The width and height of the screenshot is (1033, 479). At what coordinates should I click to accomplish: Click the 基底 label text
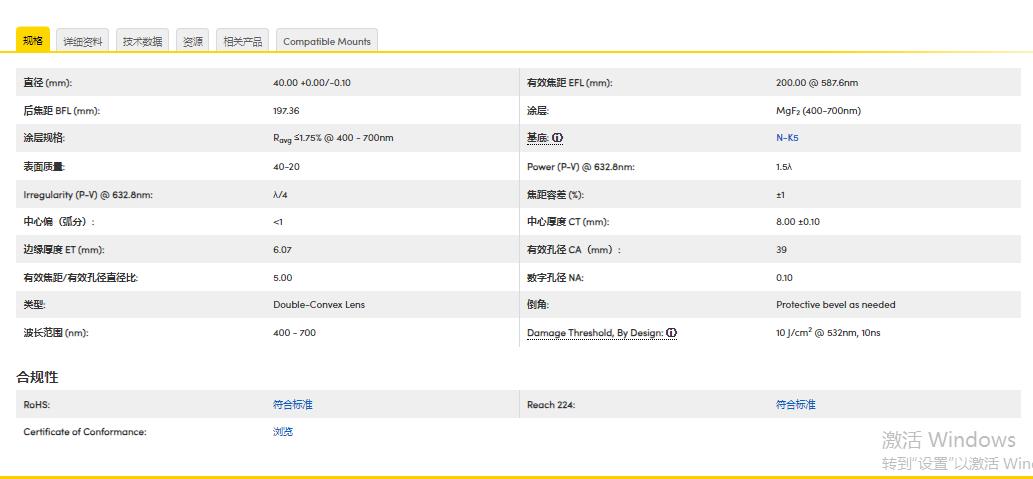(x=537, y=138)
